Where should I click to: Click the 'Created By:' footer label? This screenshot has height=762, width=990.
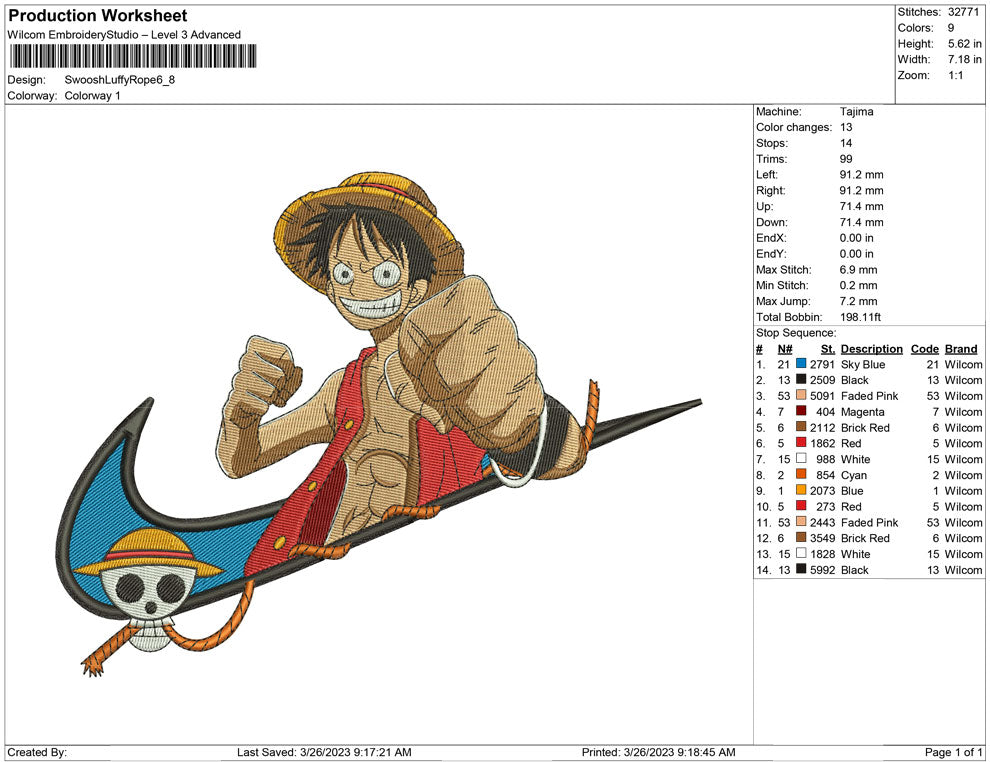[x=37, y=752]
